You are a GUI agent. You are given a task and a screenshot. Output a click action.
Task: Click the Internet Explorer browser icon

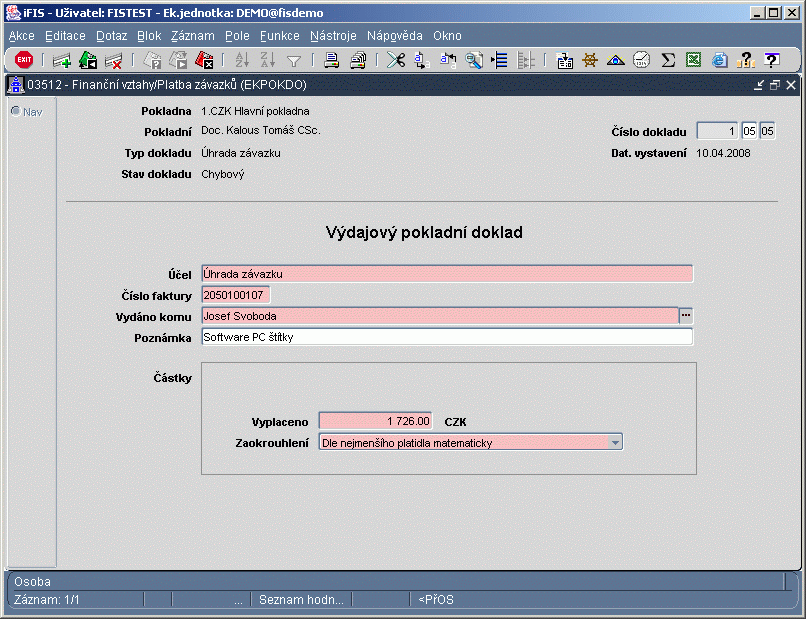click(719, 60)
